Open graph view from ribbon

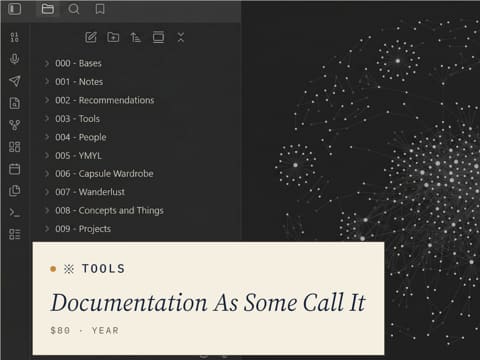(x=15, y=125)
